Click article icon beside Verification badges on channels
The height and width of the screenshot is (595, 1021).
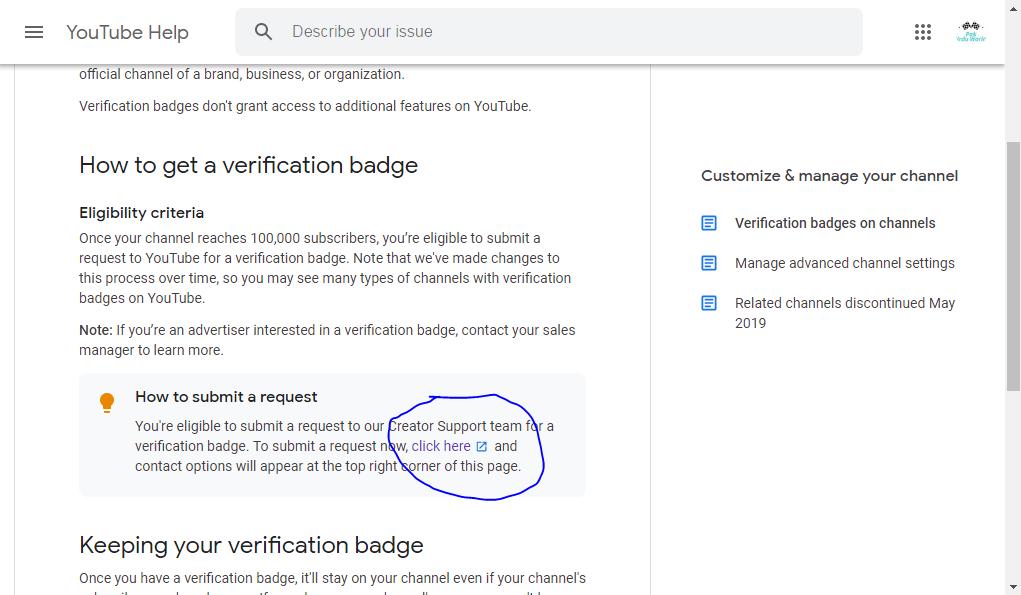[709, 223]
